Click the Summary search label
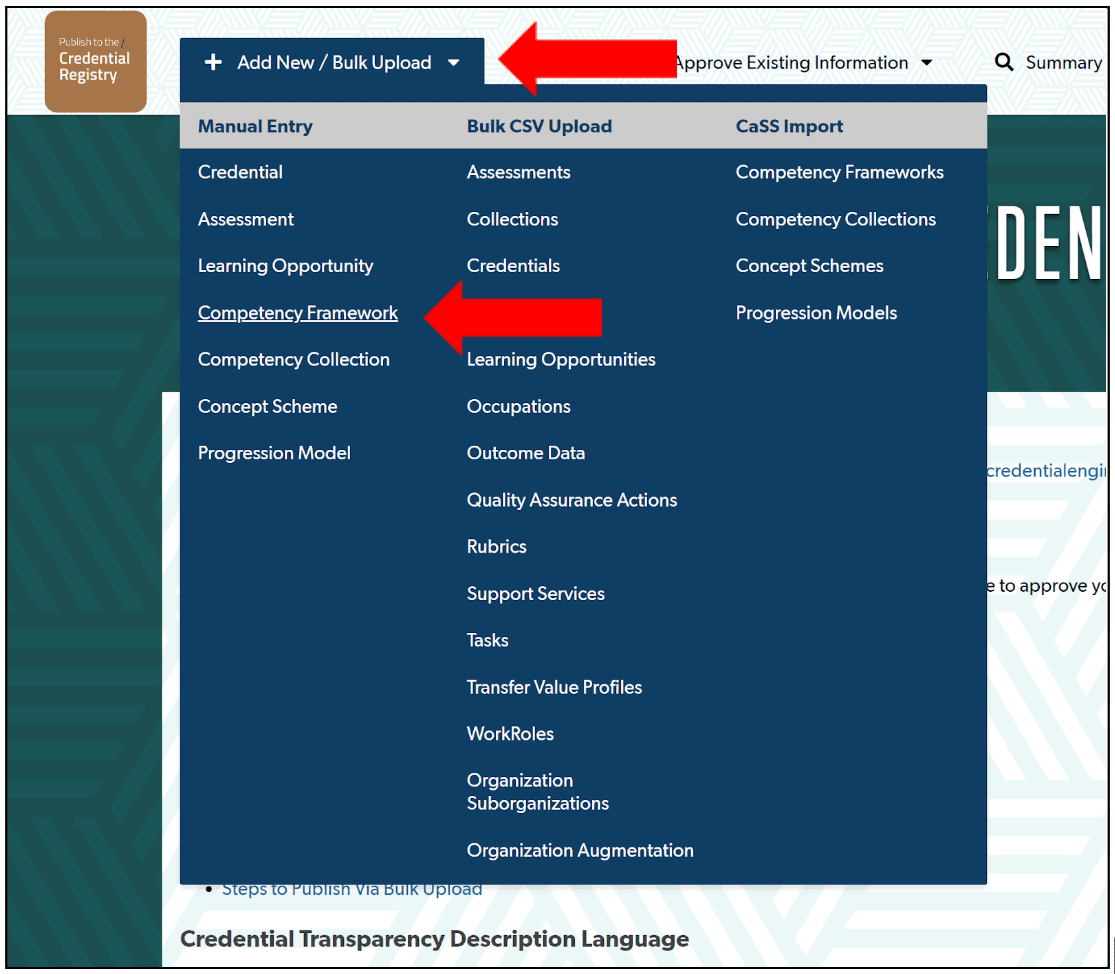 click(x=1063, y=62)
